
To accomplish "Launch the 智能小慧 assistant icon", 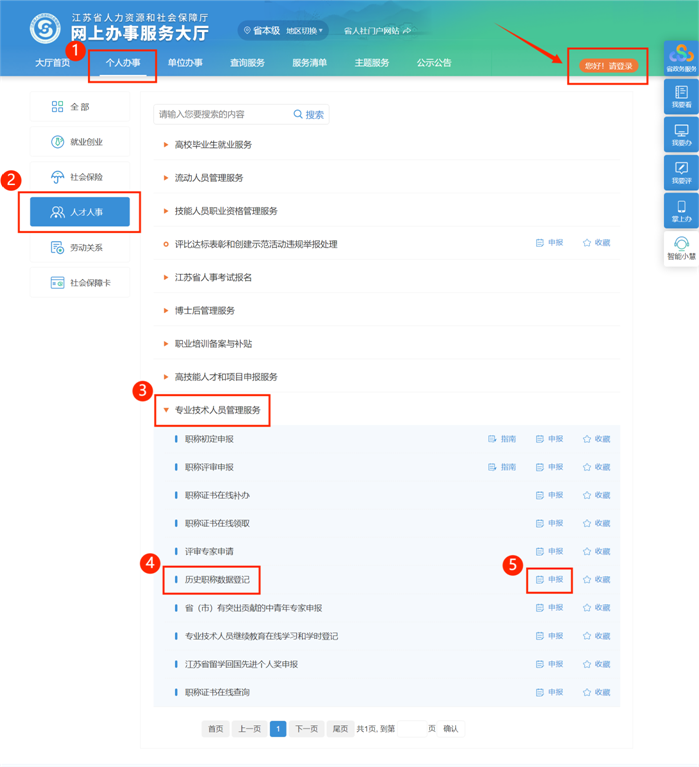I will [x=681, y=248].
